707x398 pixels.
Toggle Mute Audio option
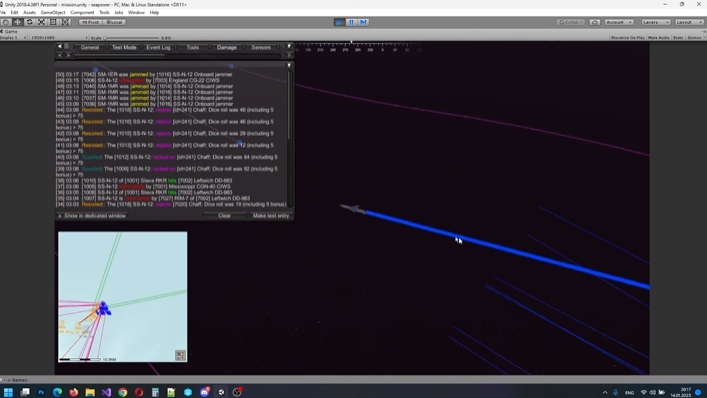(x=658, y=38)
